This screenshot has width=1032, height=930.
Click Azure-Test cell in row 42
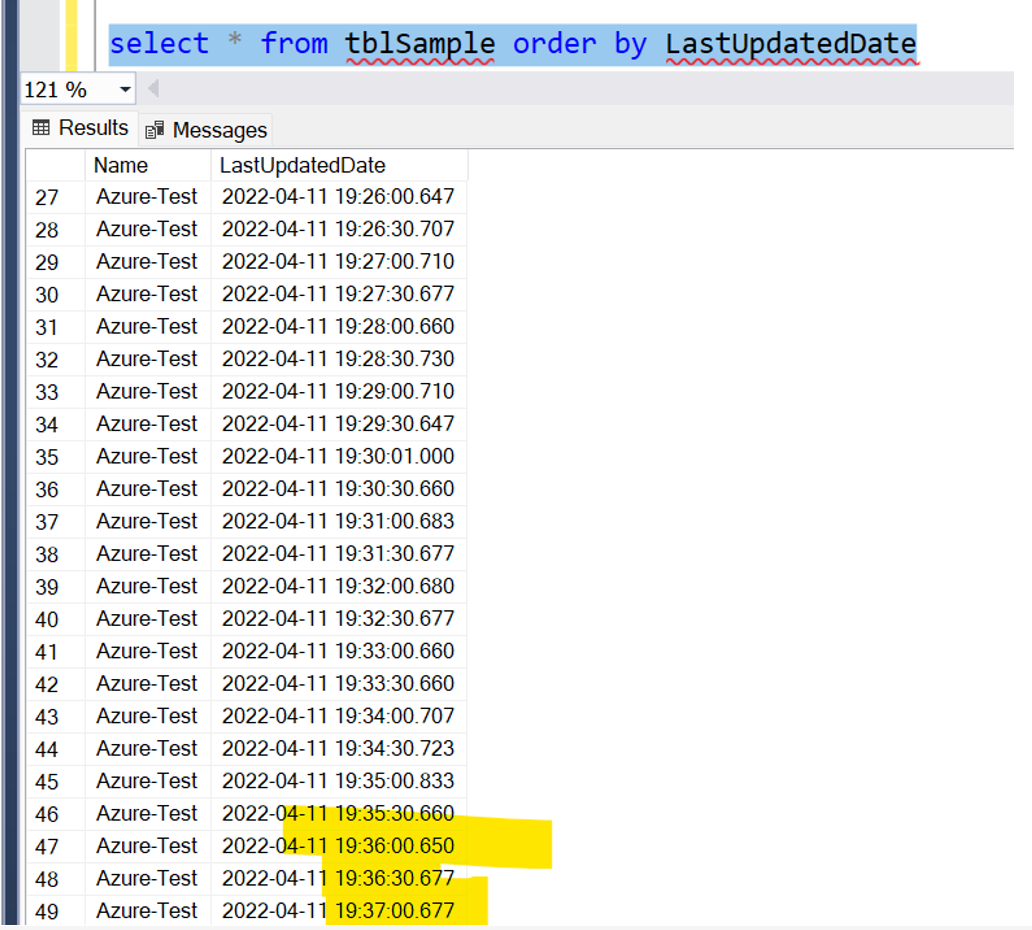[148, 684]
